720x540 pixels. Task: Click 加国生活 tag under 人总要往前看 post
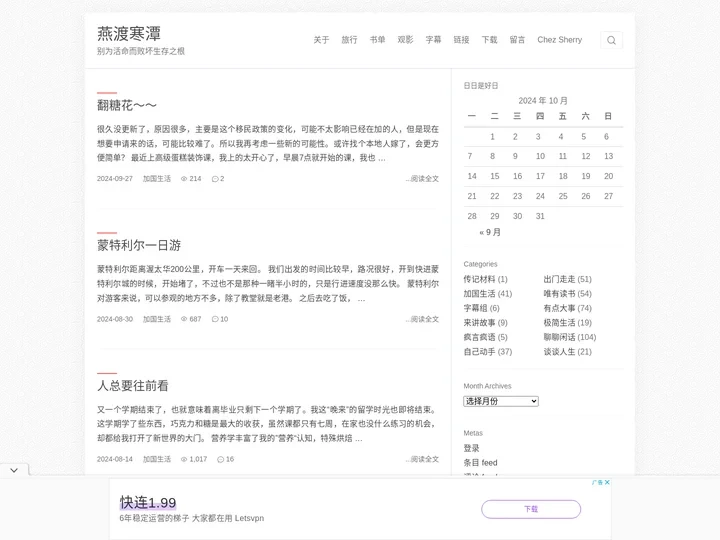pyautogui.click(x=157, y=459)
